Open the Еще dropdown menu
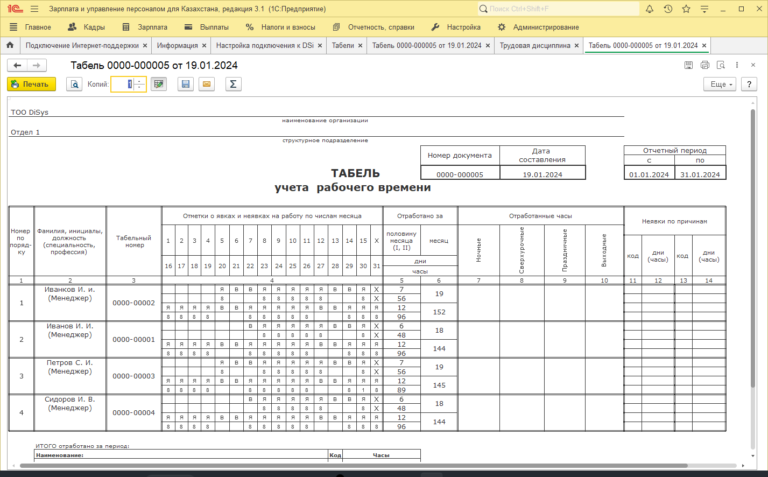The width and height of the screenshot is (768, 477). 719,84
